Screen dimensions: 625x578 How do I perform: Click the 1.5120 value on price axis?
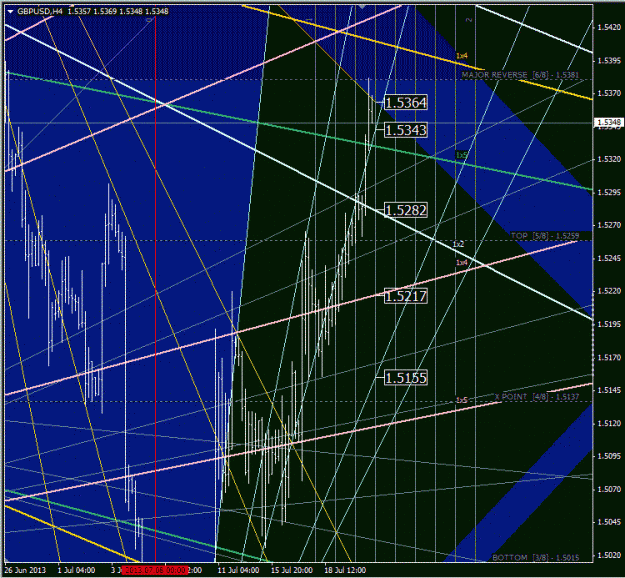(x=609, y=423)
